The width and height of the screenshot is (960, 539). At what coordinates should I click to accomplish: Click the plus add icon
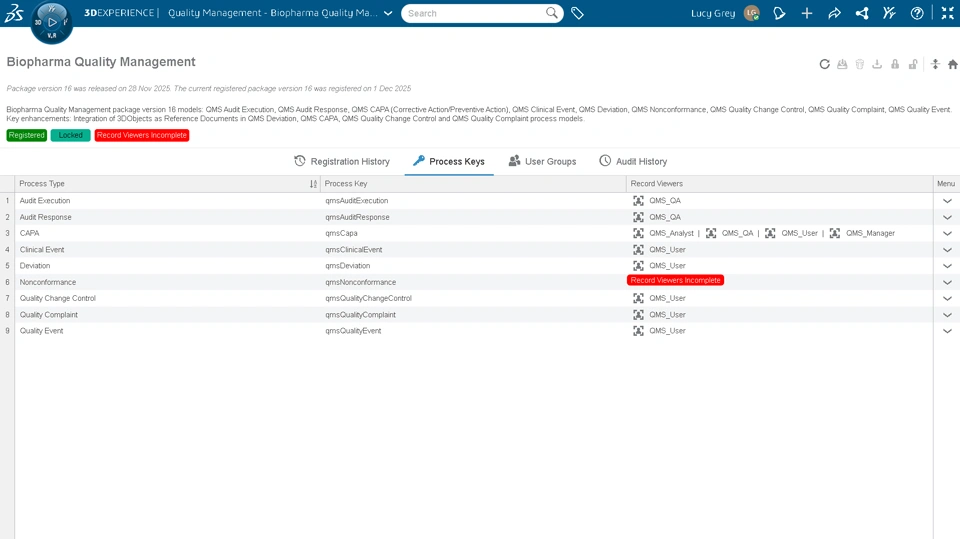pos(807,13)
